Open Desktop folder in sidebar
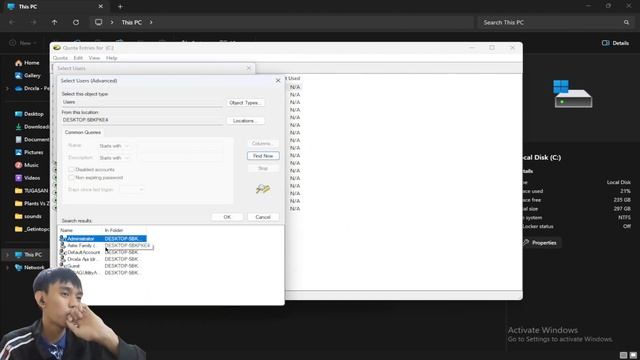640x360 pixels. [x=29, y=114]
